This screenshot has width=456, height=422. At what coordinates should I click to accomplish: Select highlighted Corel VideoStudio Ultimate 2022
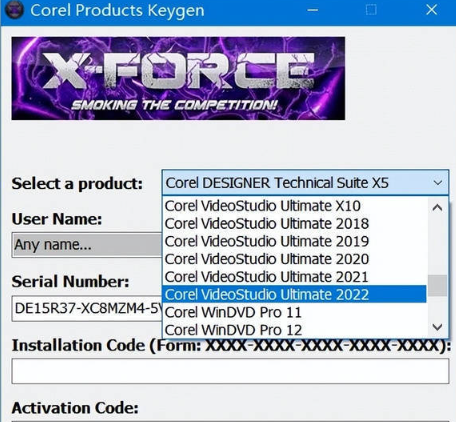[294, 294]
